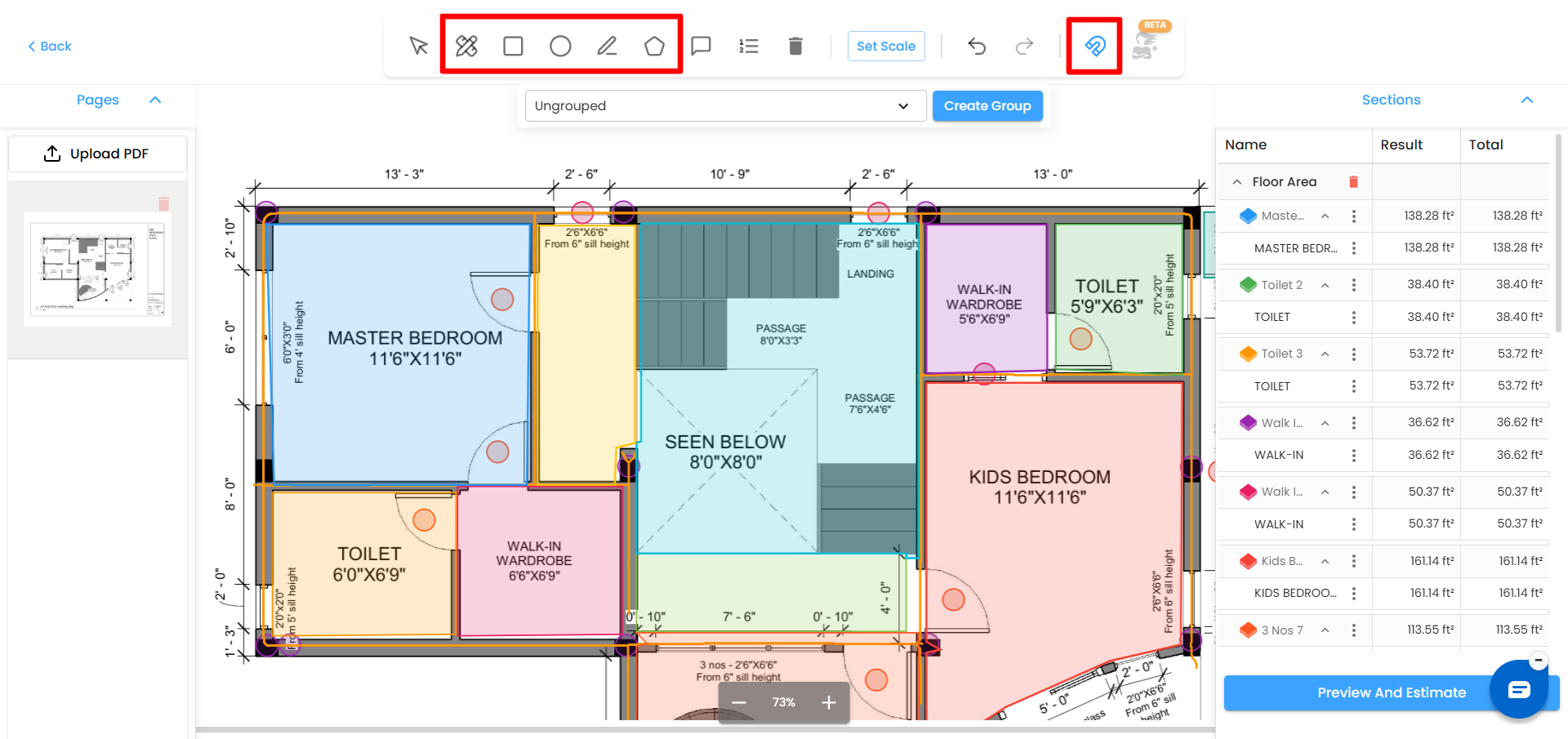1568x739 pixels.
Task: Click the toolbar delete trash icon
Action: click(795, 46)
